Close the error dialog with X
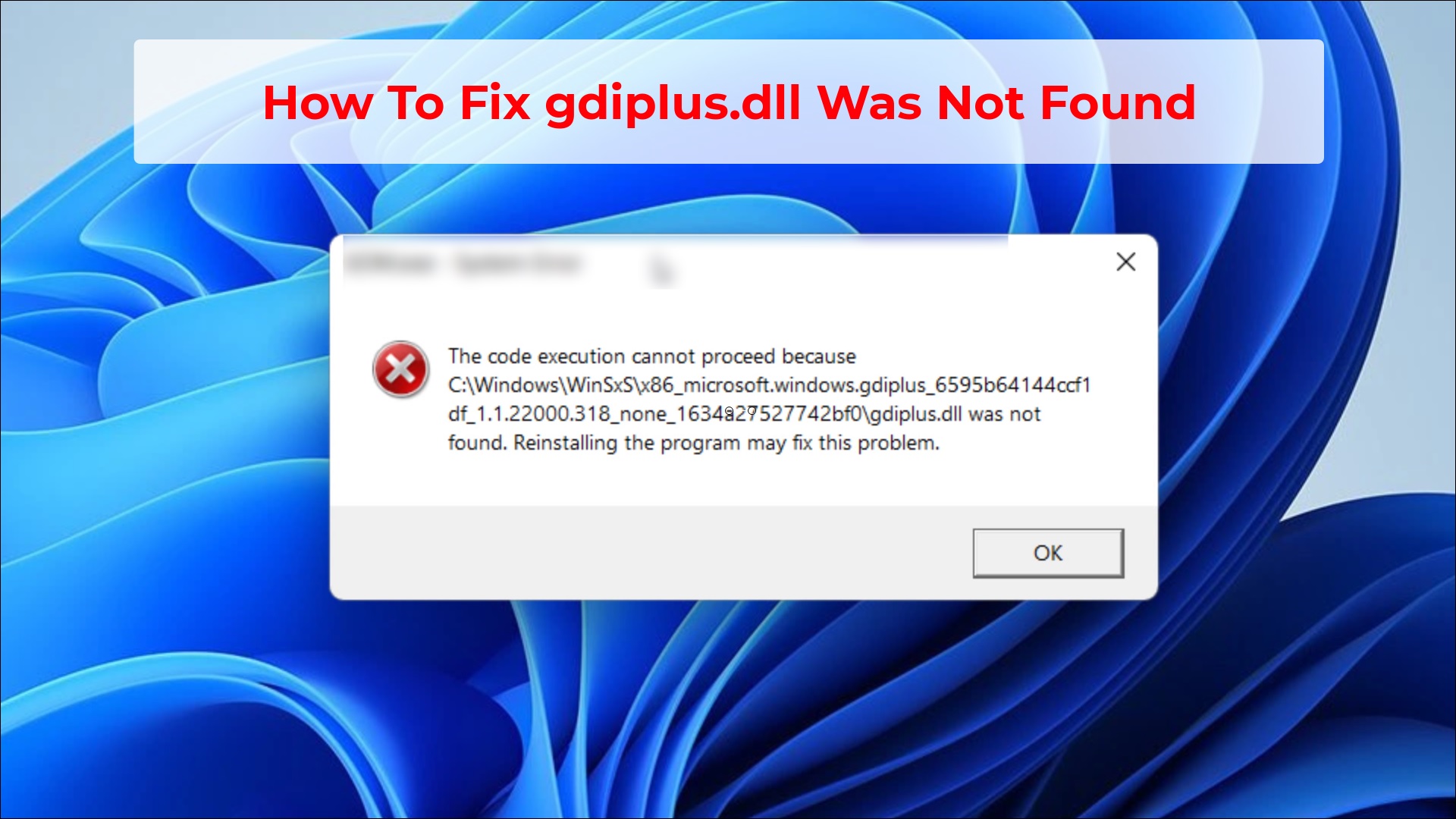The height and width of the screenshot is (819, 1456). 1125,262
